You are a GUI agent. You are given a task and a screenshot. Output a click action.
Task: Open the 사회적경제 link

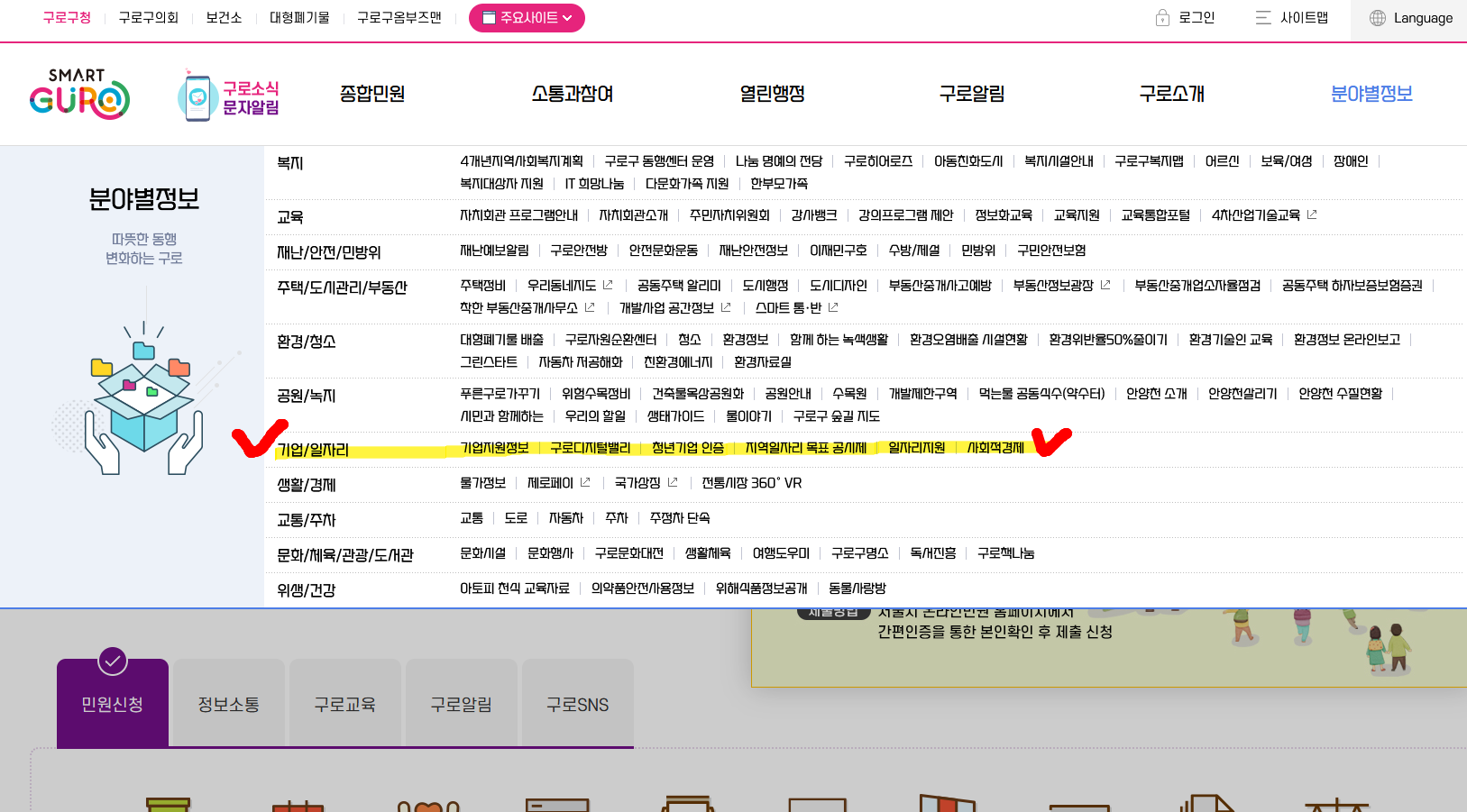[x=995, y=448]
